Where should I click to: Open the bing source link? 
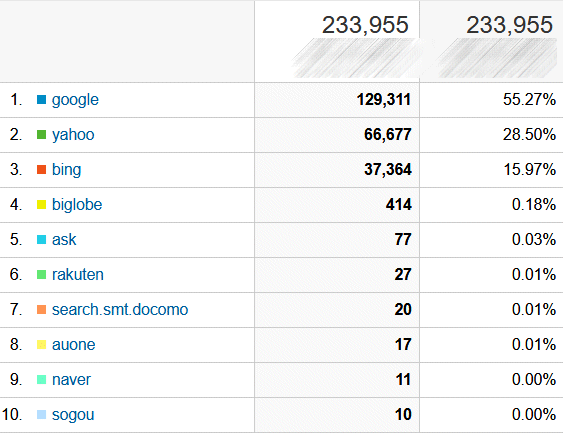tap(66, 170)
